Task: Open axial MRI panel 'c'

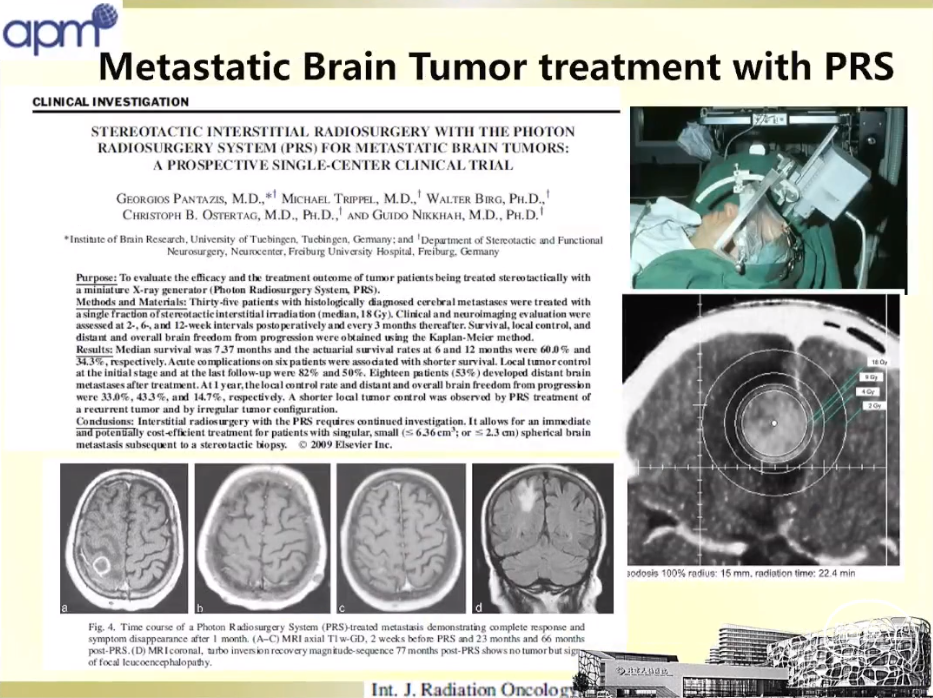Action: [401, 539]
